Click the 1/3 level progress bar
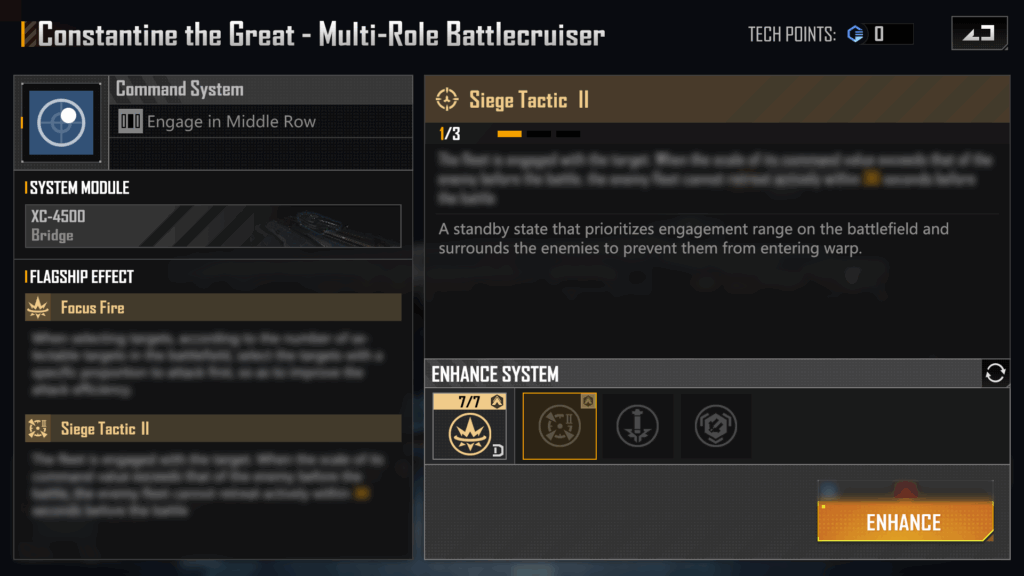This screenshot has height=576, width=1024. pos(539,134)
